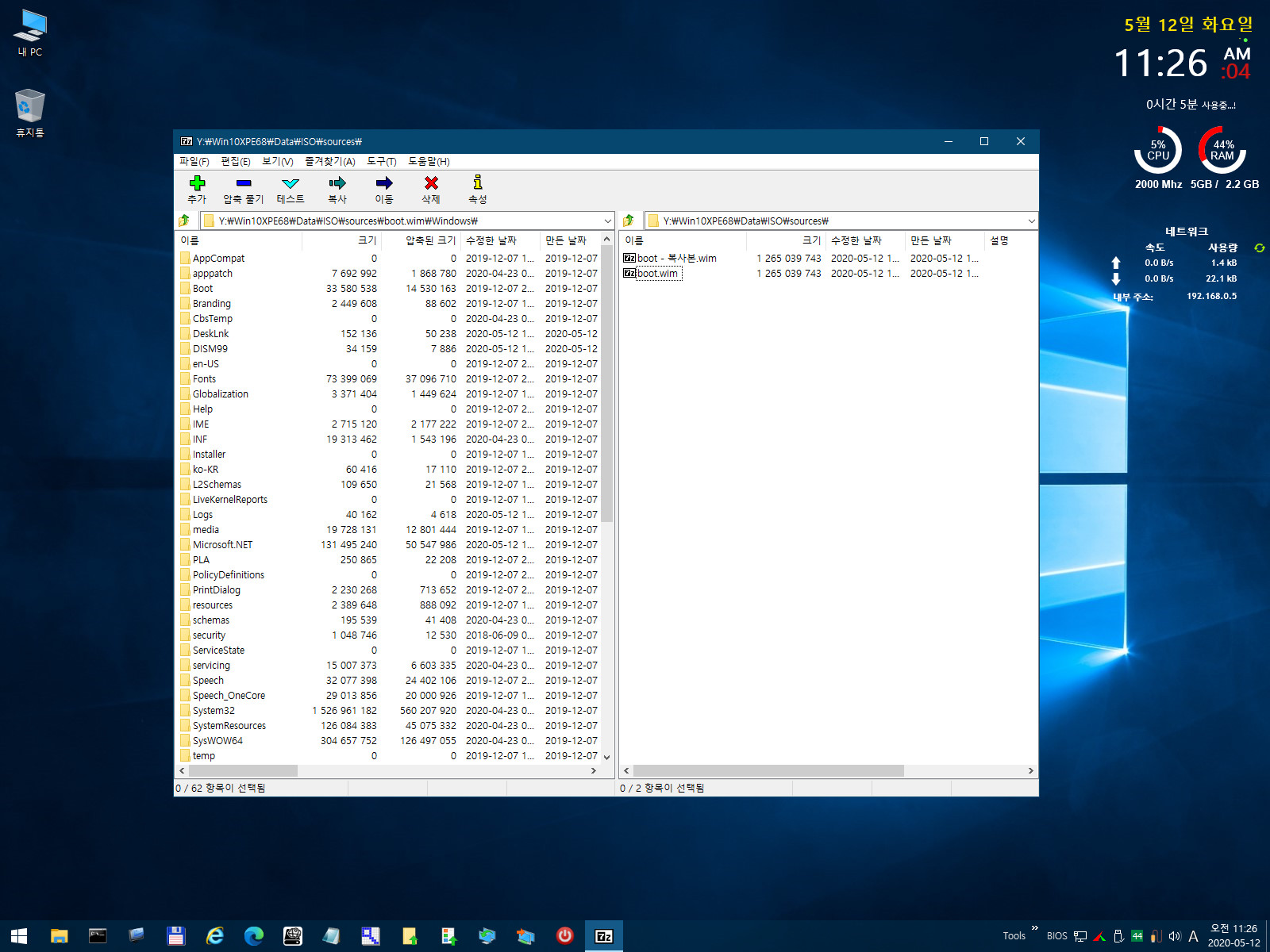Open the 도구(T) menu

(382, 161)
